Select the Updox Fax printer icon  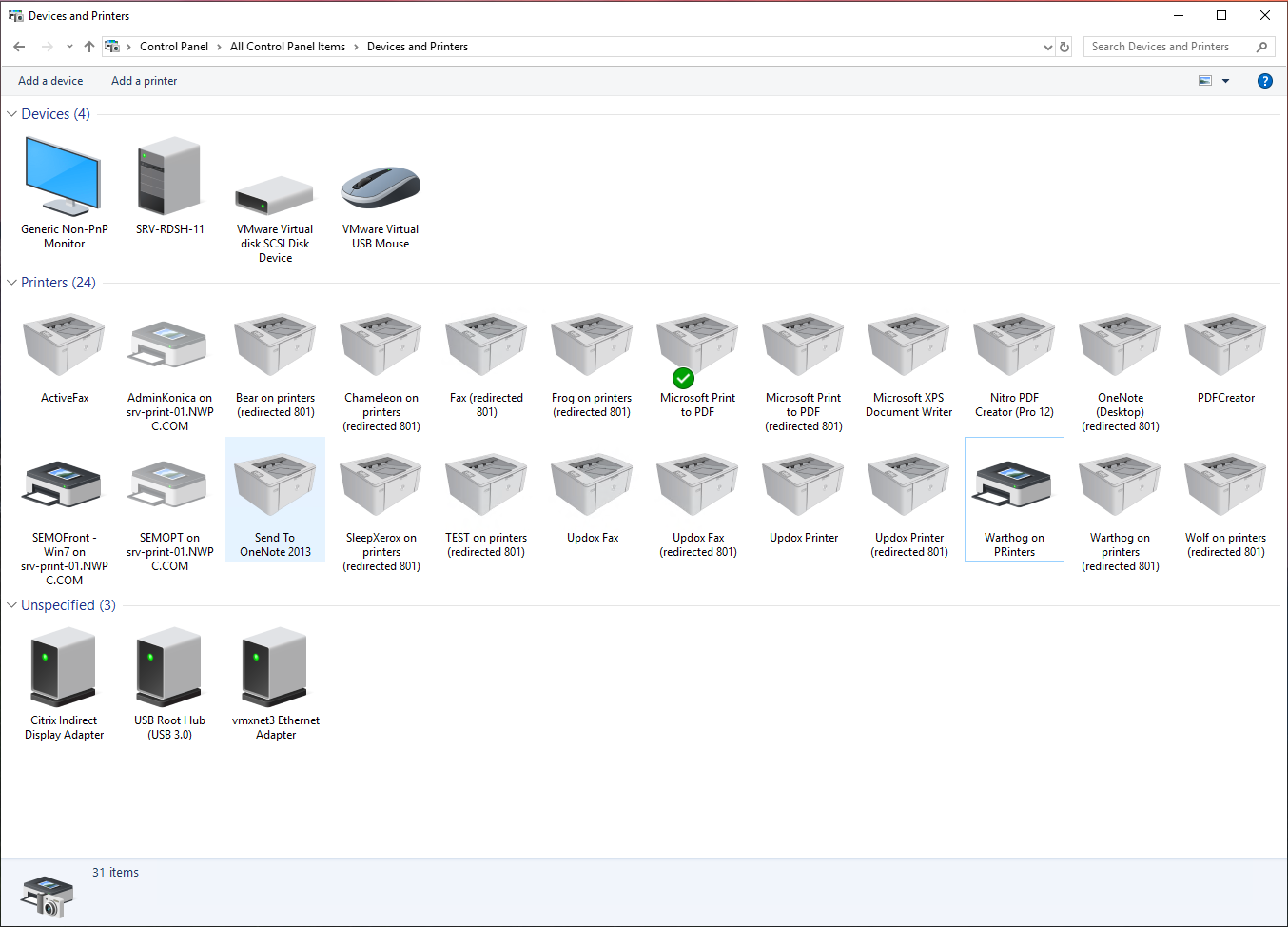[592, 484]
